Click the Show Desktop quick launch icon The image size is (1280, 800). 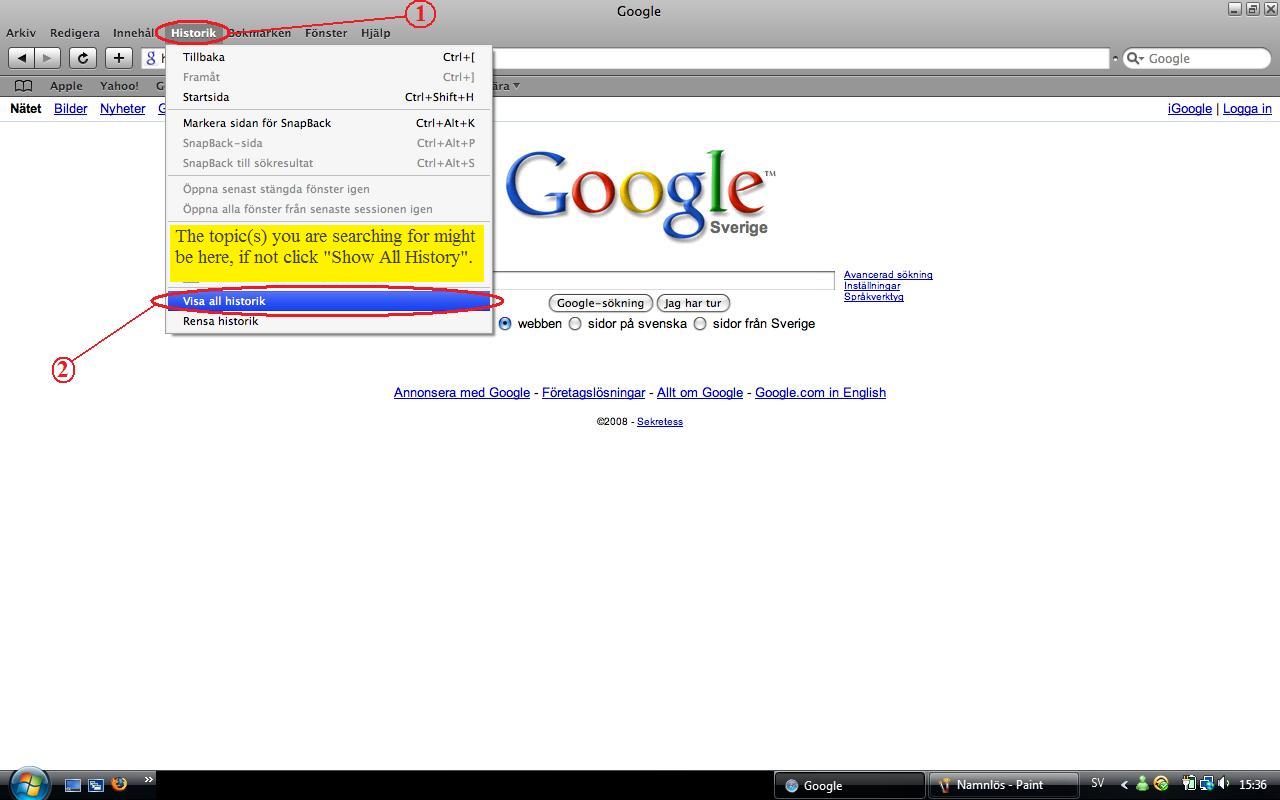coord(72,785)
